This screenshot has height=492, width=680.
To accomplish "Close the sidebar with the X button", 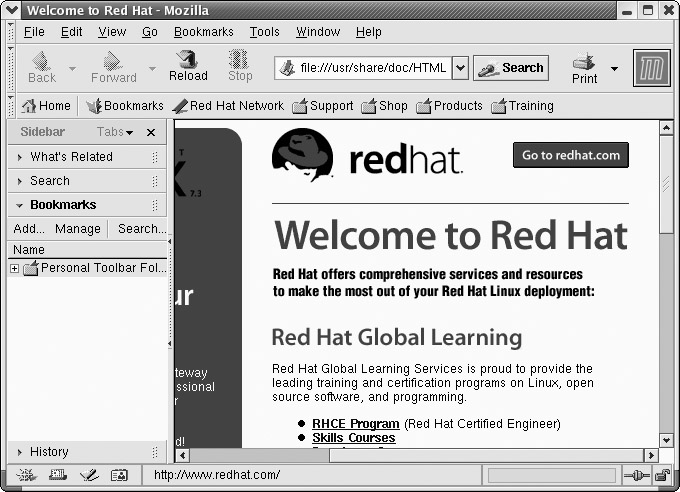I will tap(151, 132).
